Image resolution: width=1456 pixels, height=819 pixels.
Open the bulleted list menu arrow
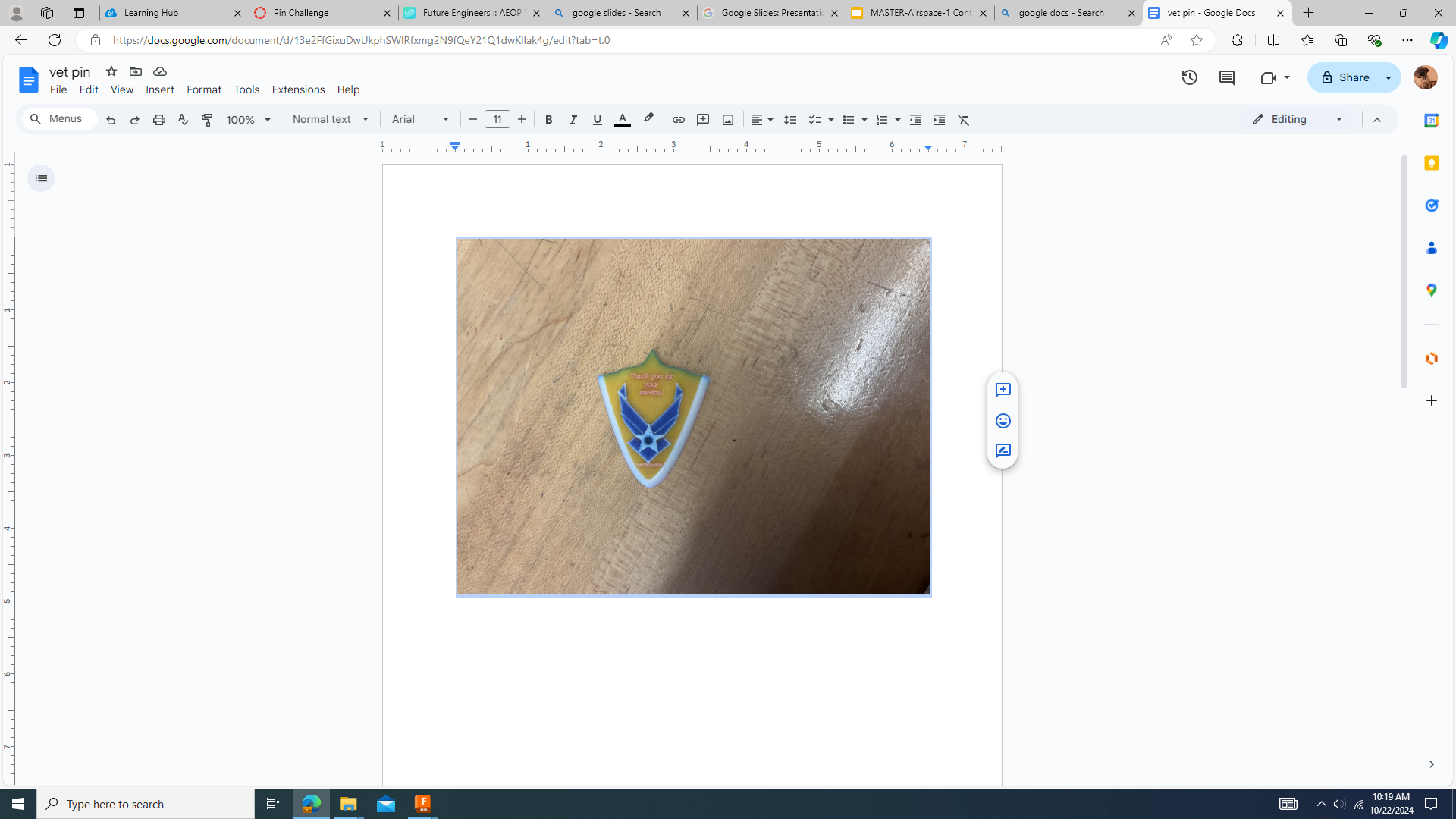(x=864, y=120)
